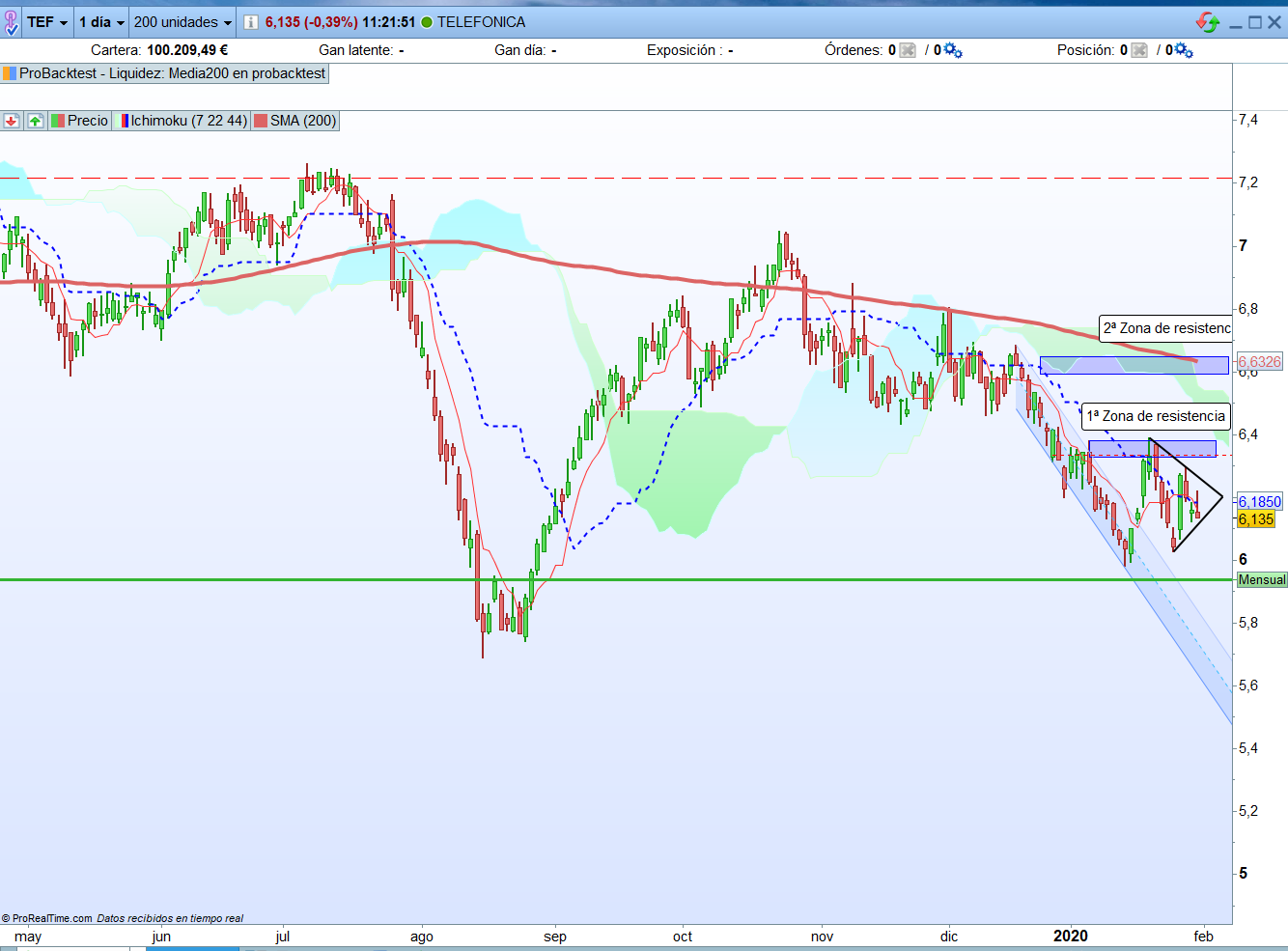
Task: Open the ProBacktest Liquidez Media200 tab
Action: click(x=164, y=73)
